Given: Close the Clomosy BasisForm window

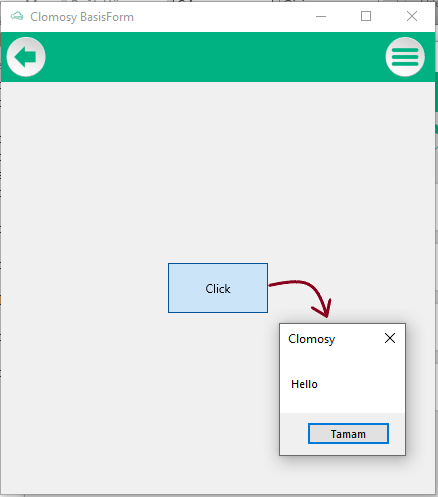Looking at the screenshot, I should (412, 16).
